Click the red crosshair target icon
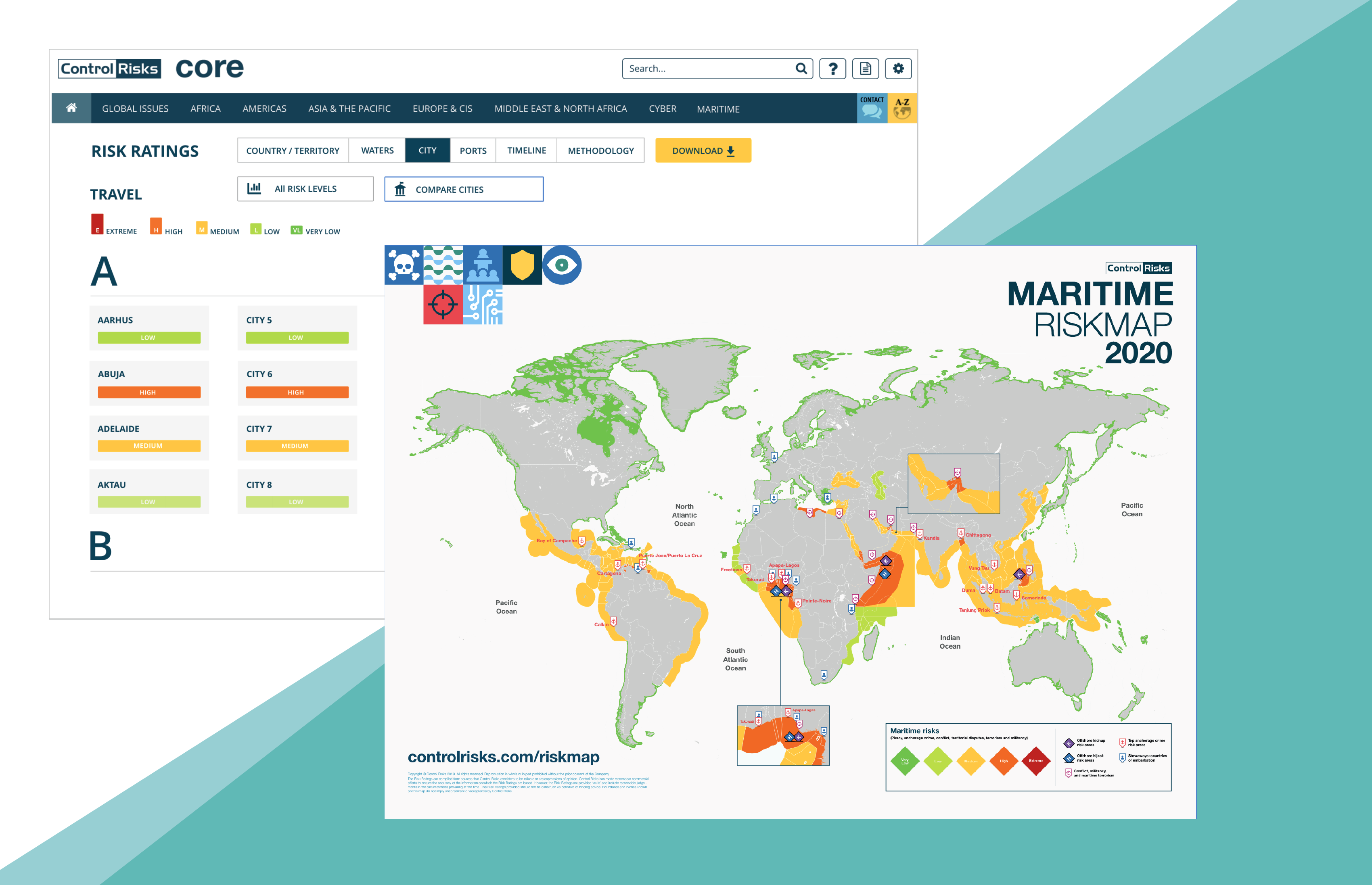The height and width of the screenshot is (885, 1372). (443, 305)
